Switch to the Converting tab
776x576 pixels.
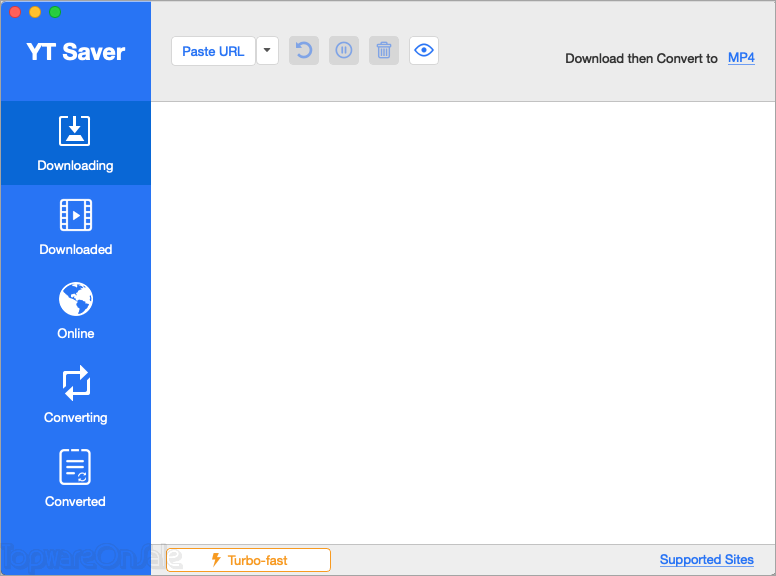[x=76, y=395]
